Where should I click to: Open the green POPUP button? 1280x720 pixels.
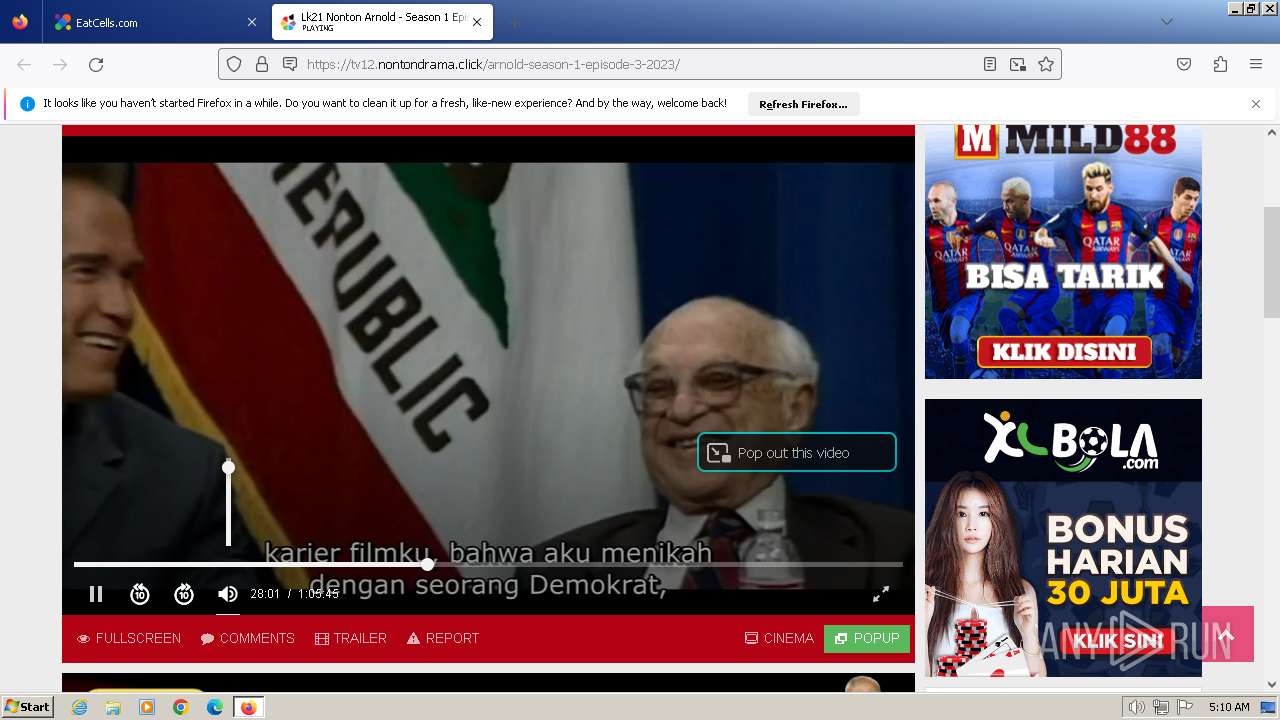pyautogui.click(x=867, y=638)
